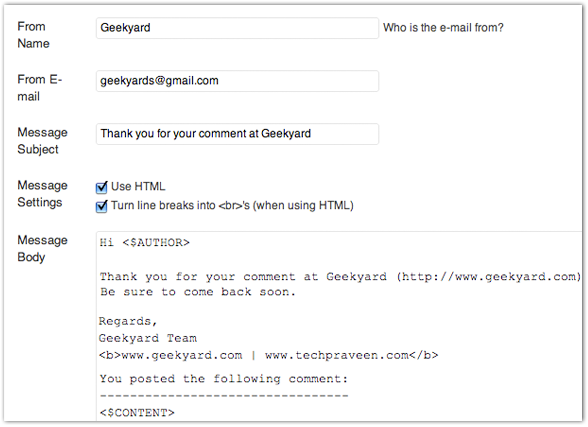
Task: Click the 'Who is the e-mail from?' hint
Action: (443, 27)
